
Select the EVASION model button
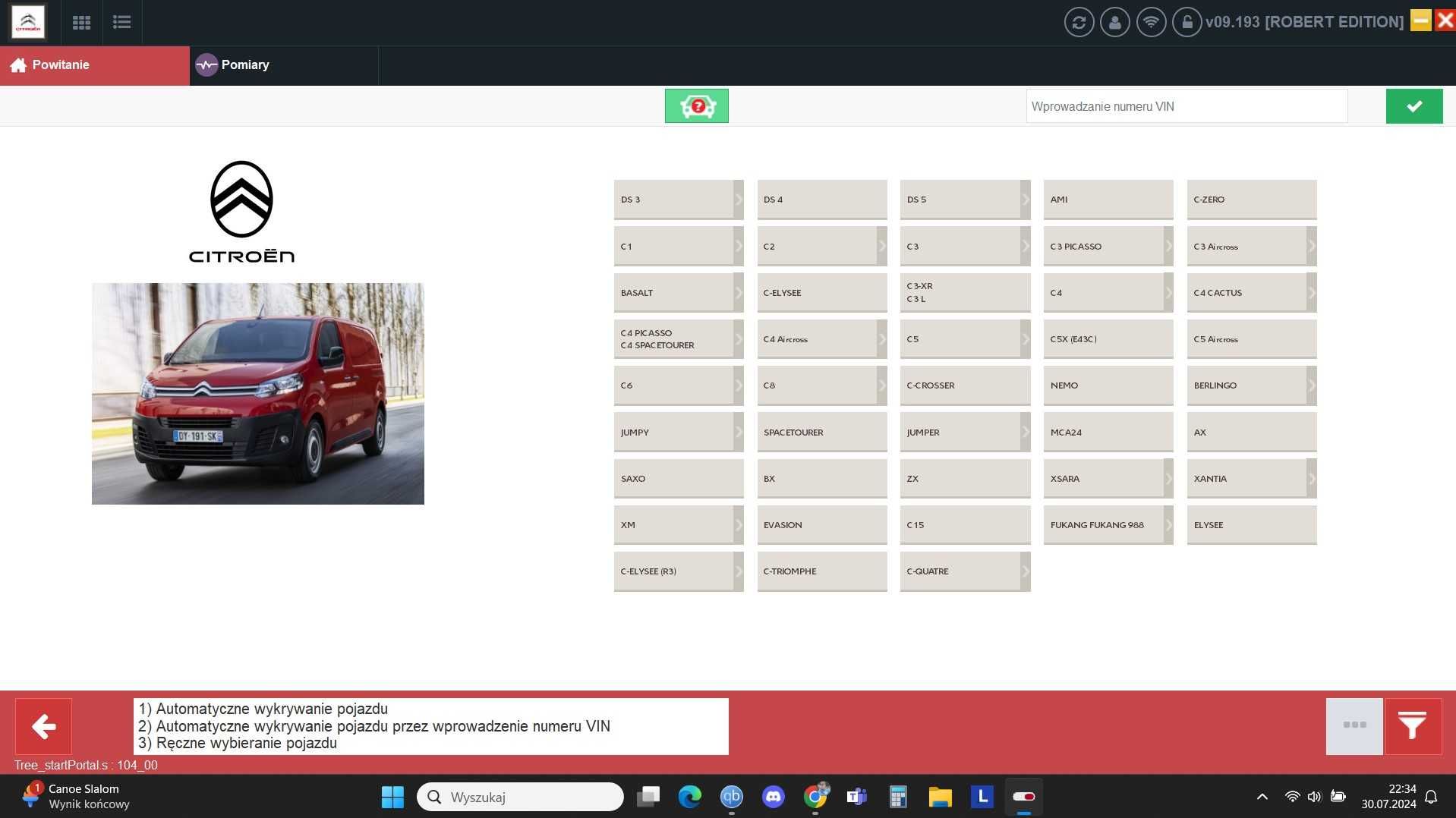click(822, 524)
